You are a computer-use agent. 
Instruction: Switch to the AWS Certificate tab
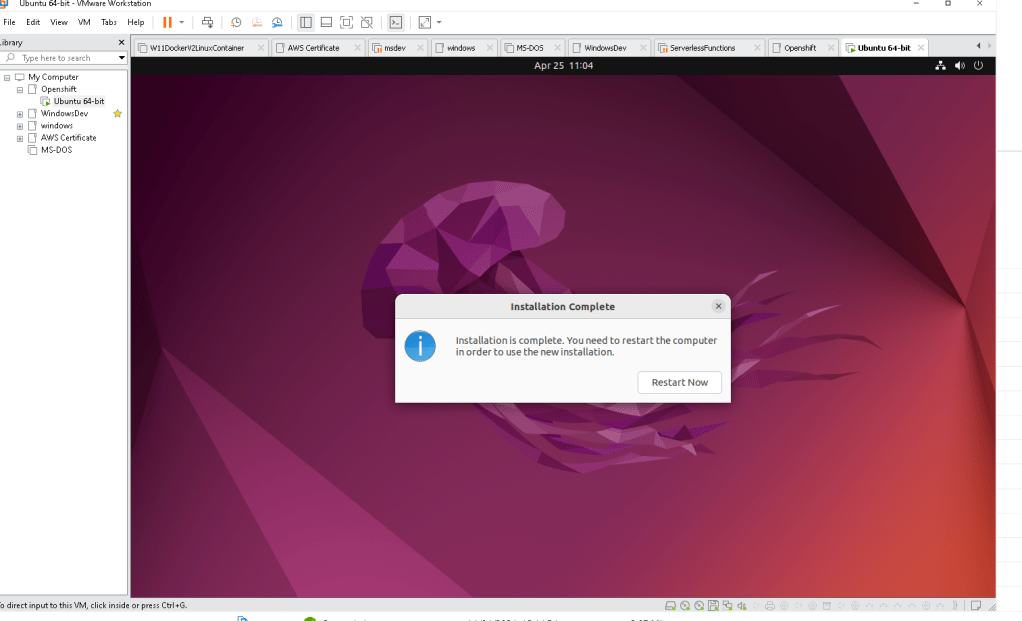pos(314,48)
